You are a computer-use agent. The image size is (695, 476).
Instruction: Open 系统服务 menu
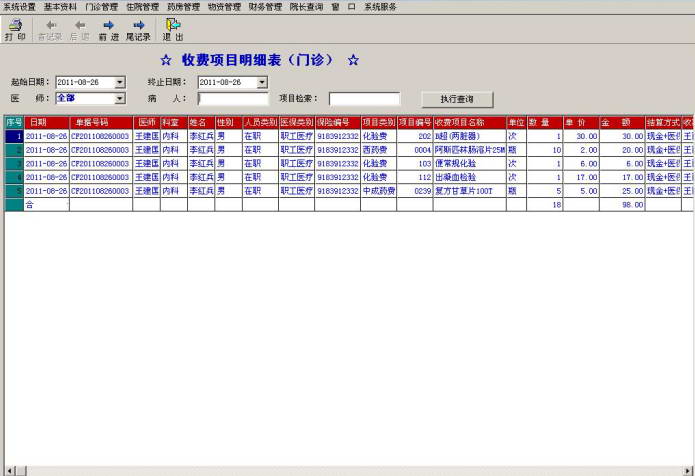[x=380, y=7]
